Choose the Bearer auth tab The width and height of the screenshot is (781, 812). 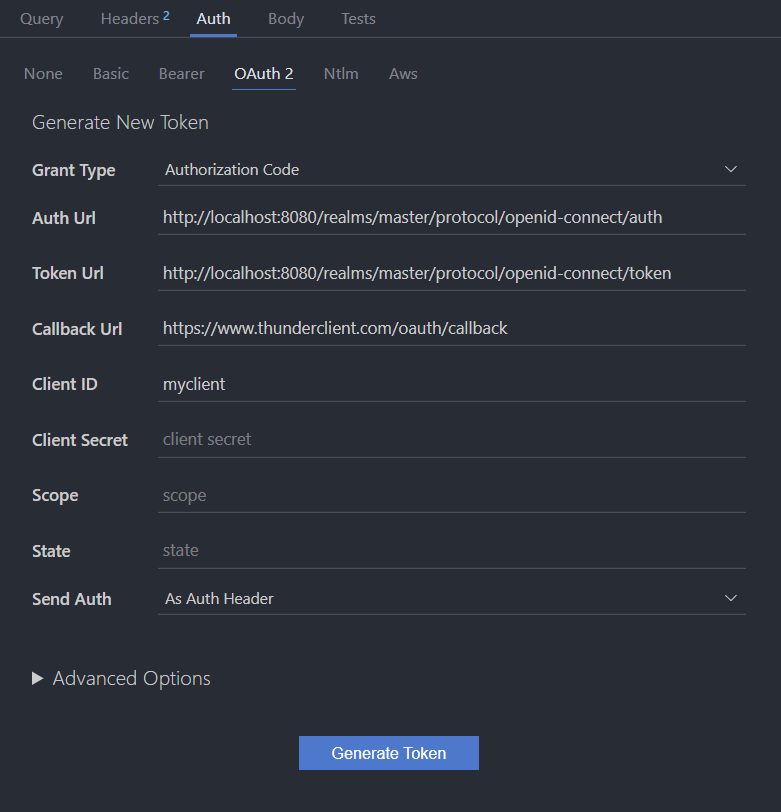click(x=181, y=74)
